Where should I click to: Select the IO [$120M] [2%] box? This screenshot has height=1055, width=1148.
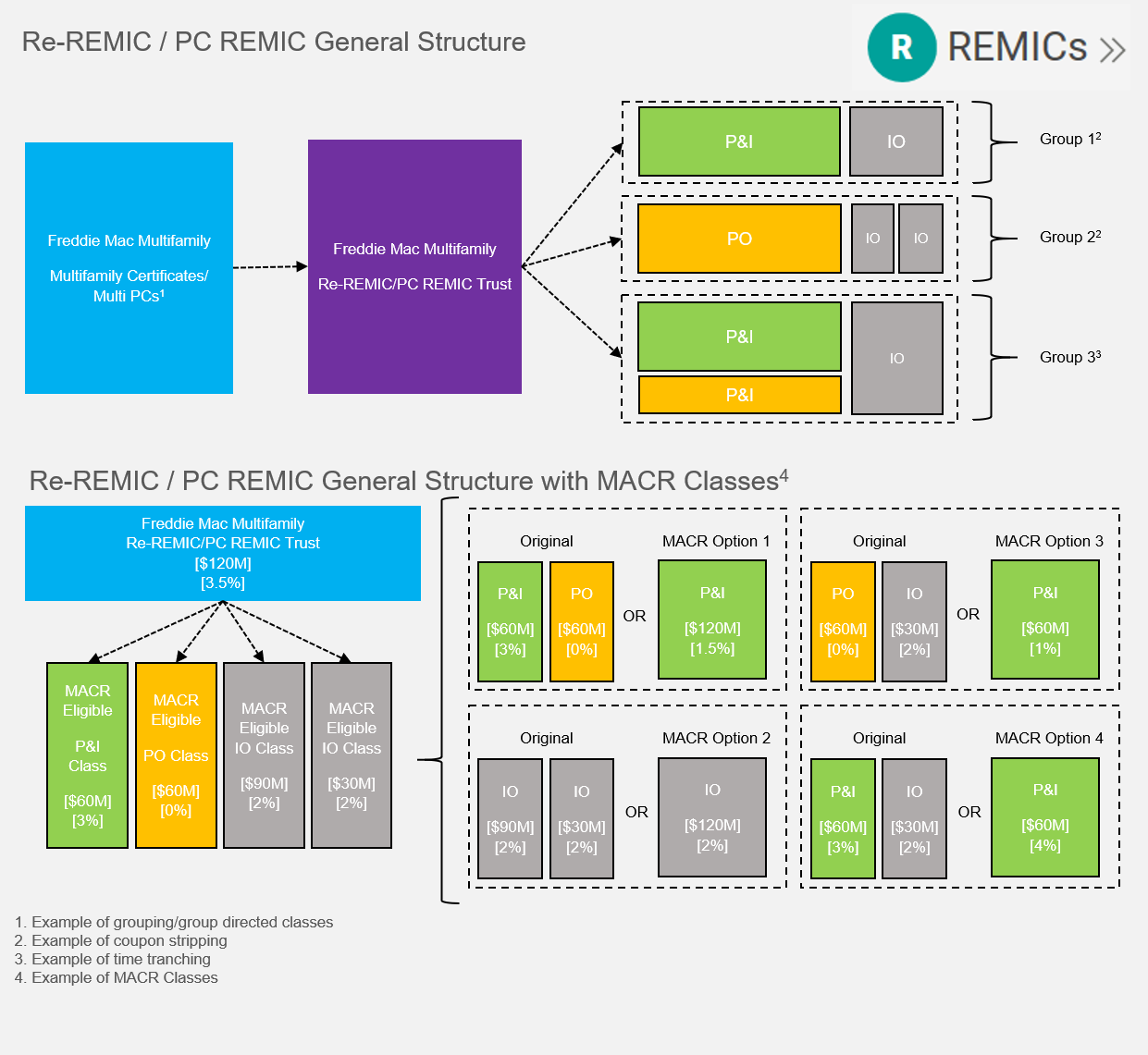coord(712,817)
